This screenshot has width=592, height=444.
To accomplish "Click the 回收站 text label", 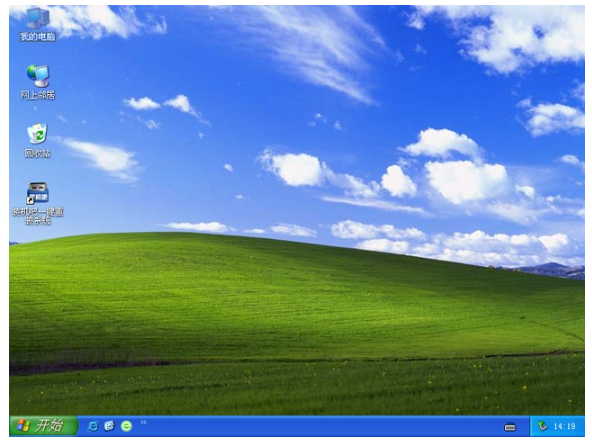I will coord(37,153).
